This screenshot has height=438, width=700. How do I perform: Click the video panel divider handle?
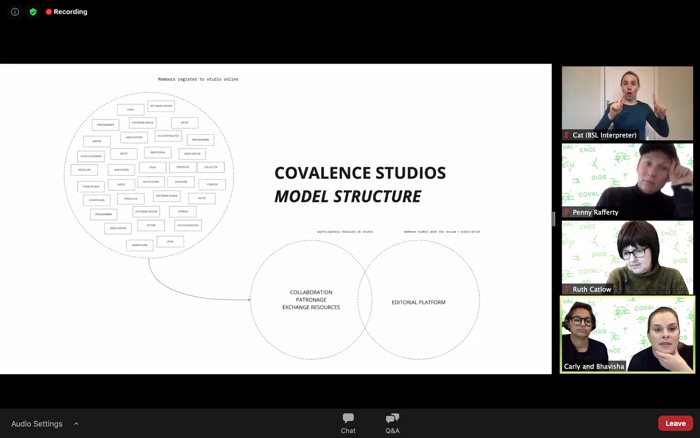pos(554,219)
